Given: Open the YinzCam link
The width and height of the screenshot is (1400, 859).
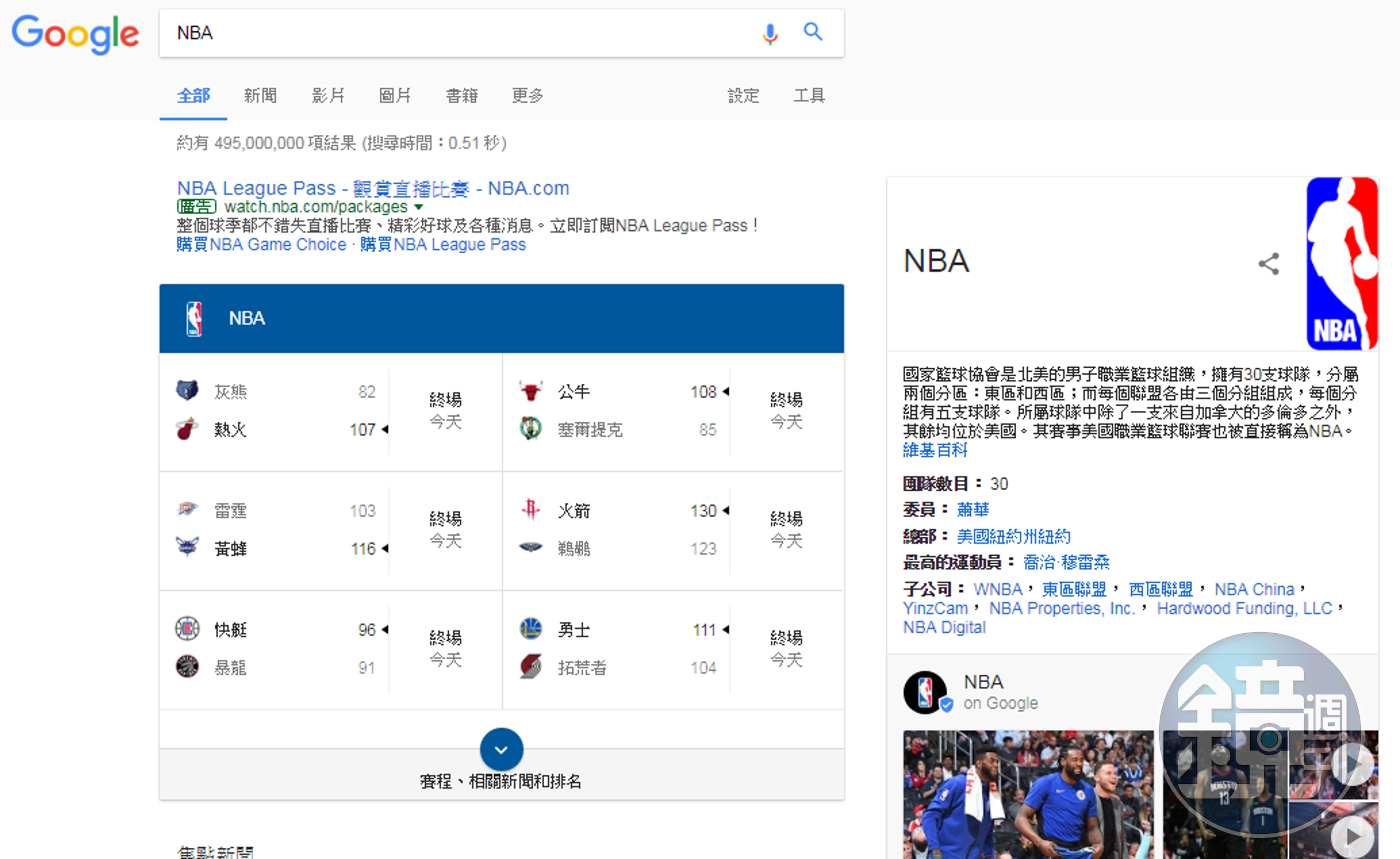Looking at the screenshot, I should (936, 609).
